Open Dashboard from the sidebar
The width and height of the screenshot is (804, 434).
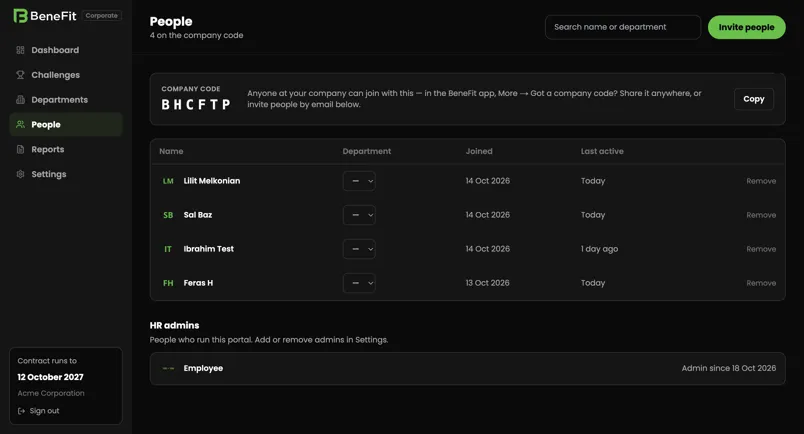tap(66, 50)
